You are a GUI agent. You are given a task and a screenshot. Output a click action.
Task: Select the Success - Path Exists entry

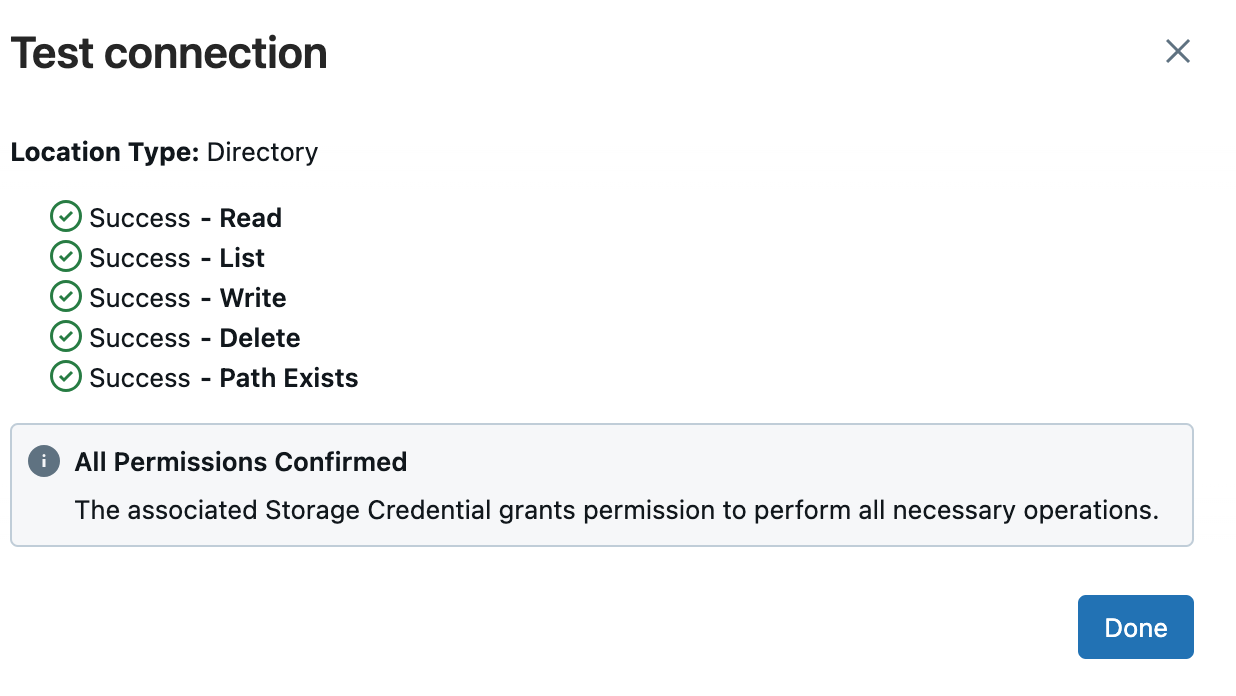coord(223,377)
